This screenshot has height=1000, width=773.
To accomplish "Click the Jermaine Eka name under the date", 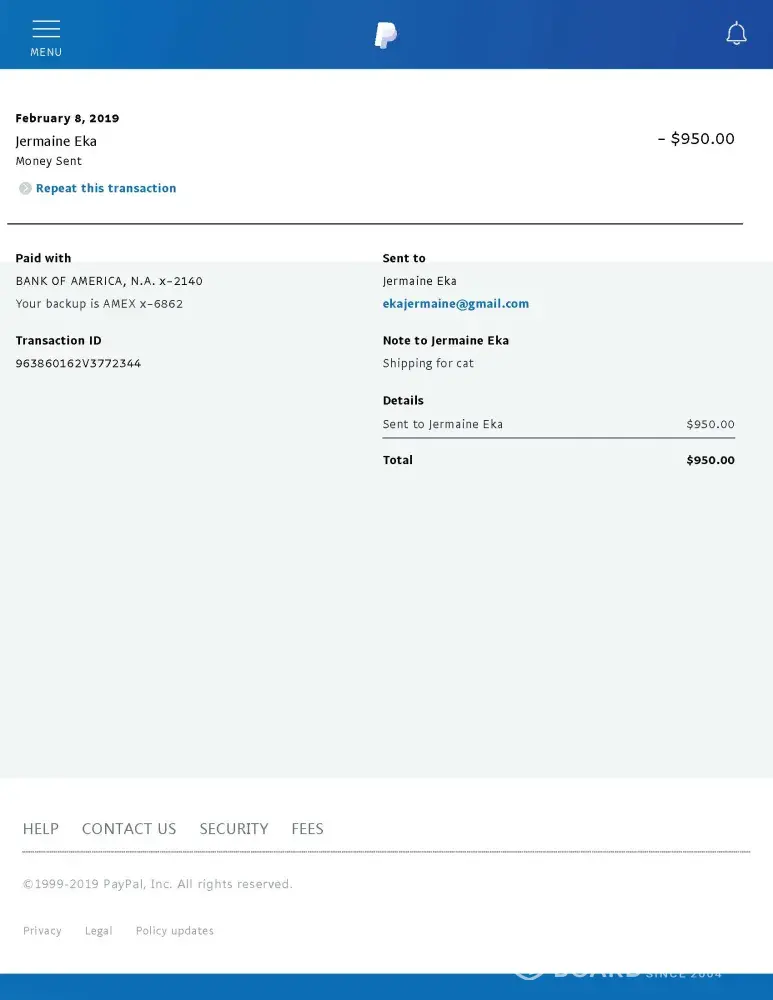I will coord(56,141).
